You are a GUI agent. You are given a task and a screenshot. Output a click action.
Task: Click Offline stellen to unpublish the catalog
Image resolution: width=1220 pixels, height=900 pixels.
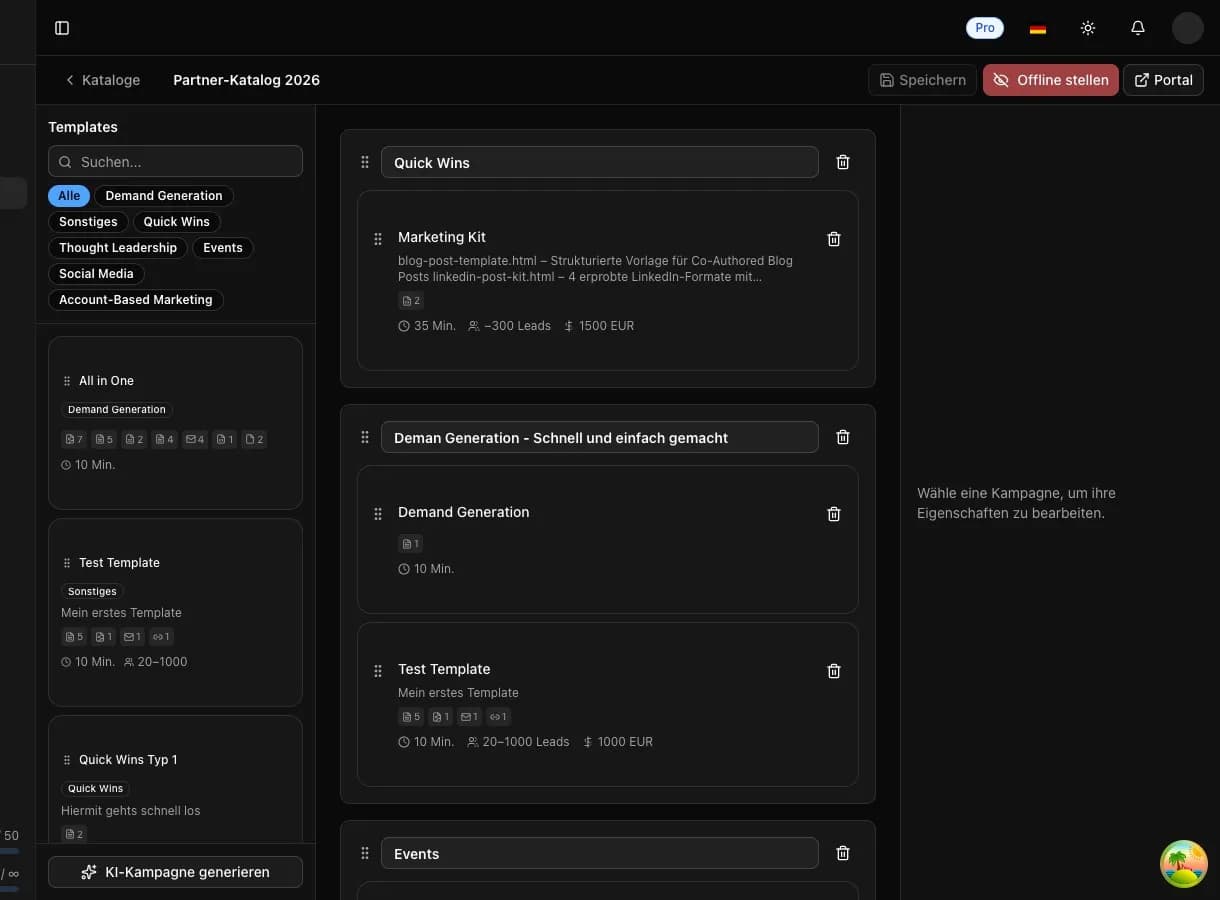1050,80
